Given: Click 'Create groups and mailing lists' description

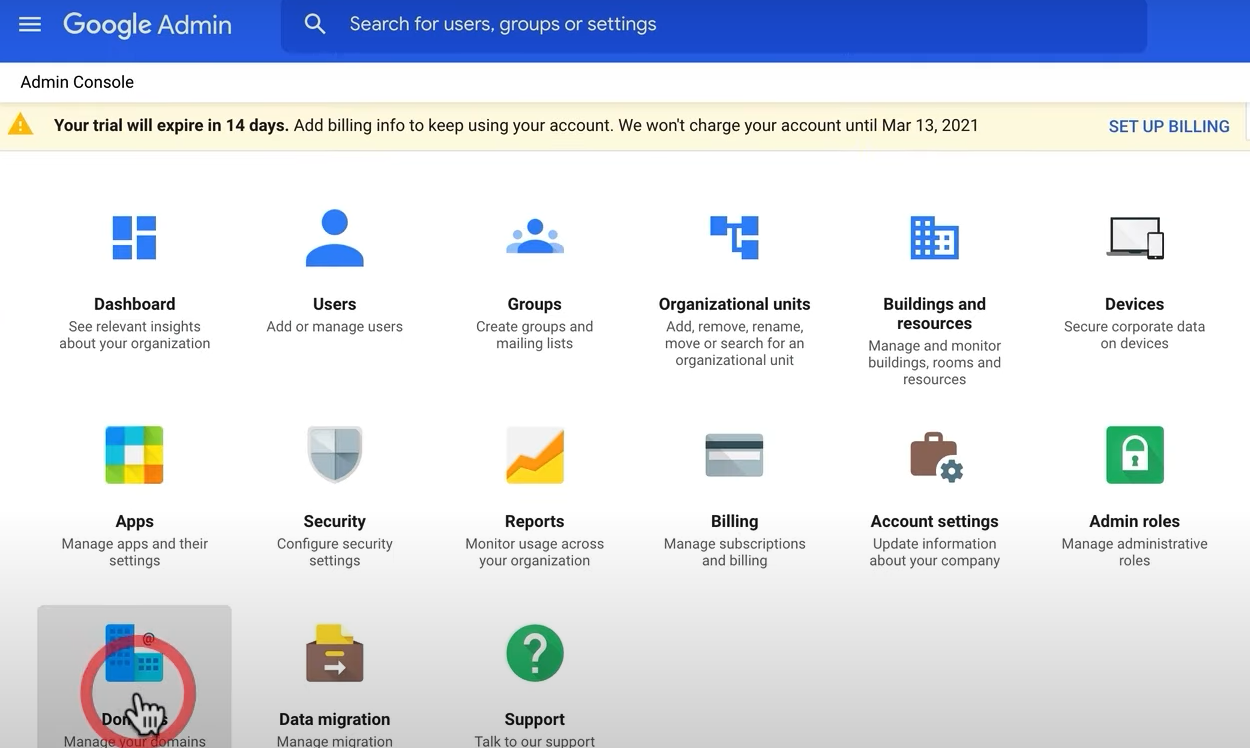Looking at the screenshot, I should tap(535, 335).
